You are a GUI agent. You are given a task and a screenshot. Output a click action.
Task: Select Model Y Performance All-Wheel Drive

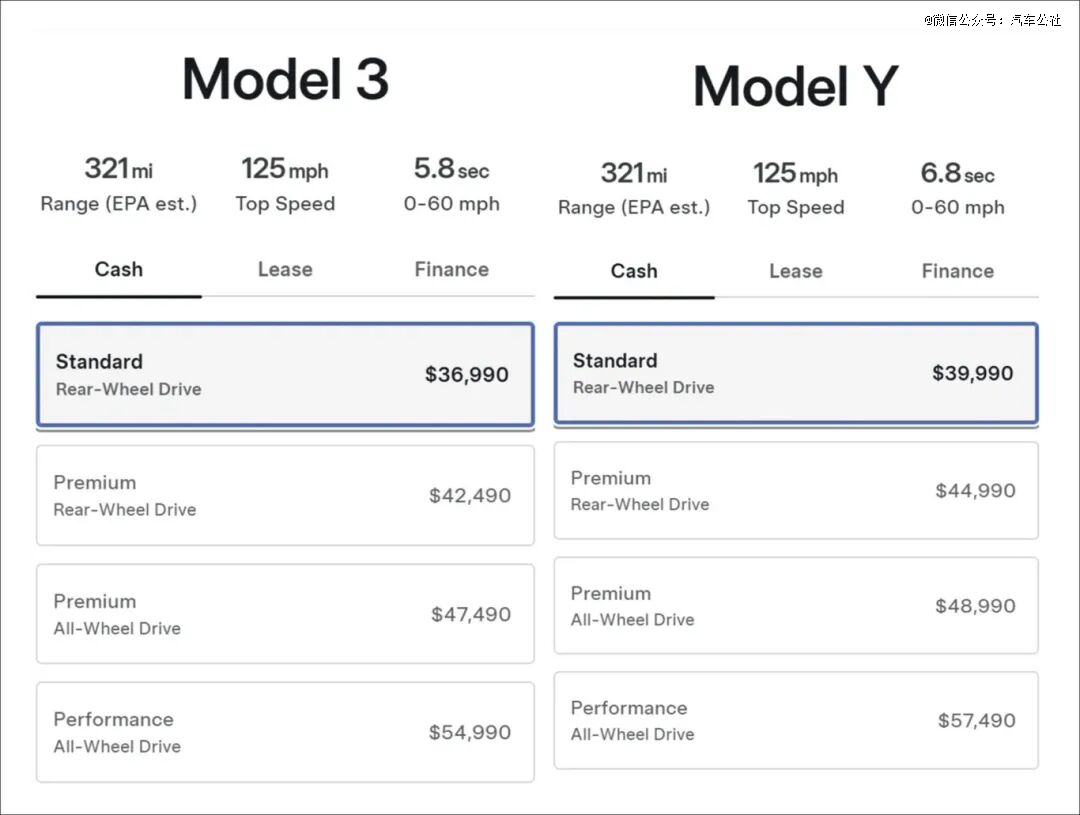(x=796, y=720)
